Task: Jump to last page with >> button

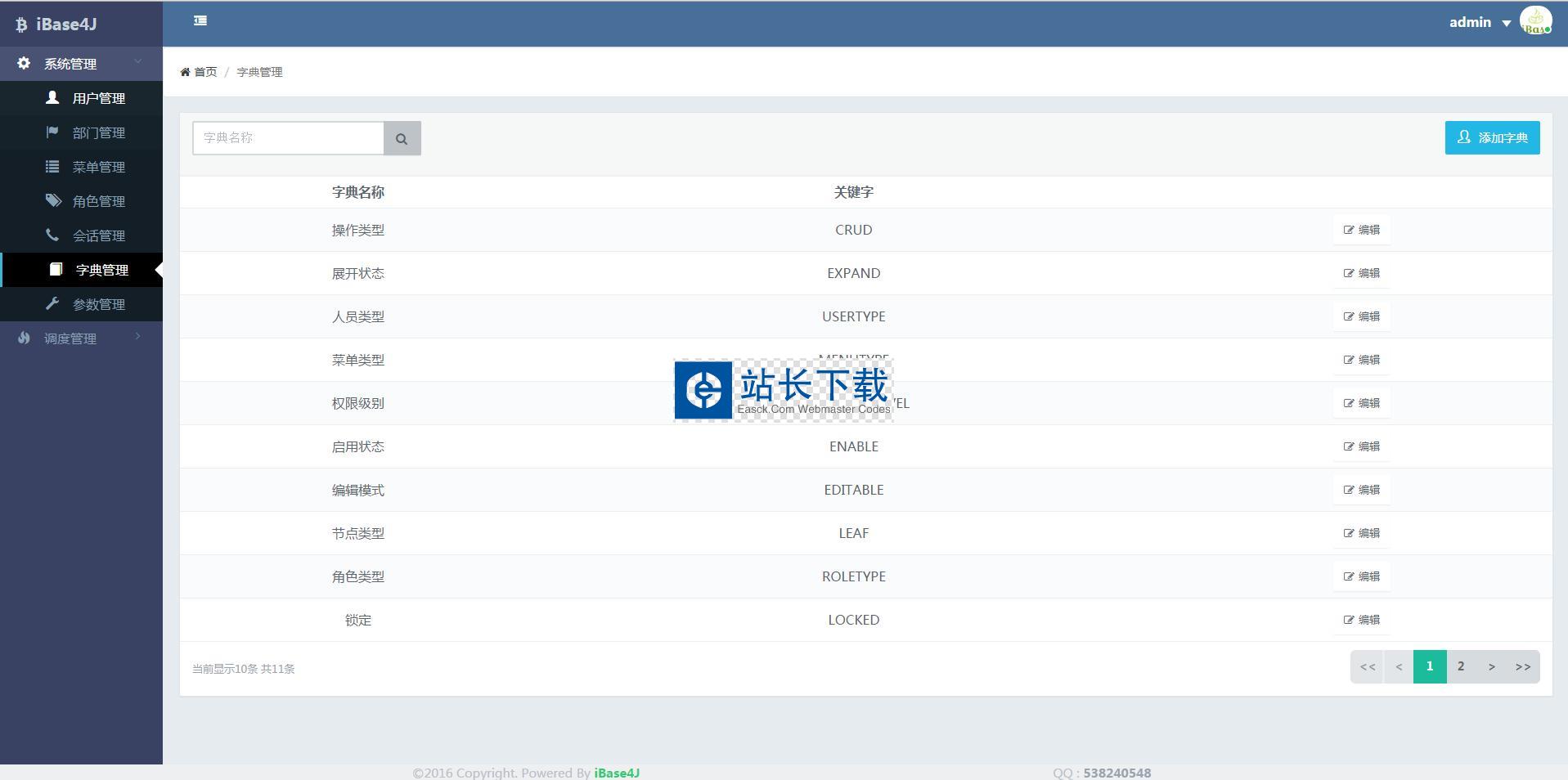Action: click(1522, 666)
